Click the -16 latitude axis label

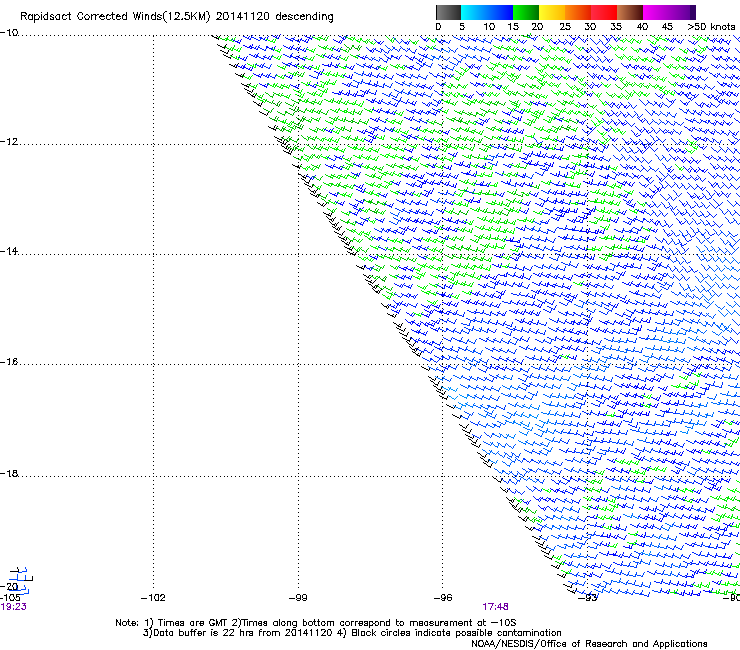tap(9, 362)
